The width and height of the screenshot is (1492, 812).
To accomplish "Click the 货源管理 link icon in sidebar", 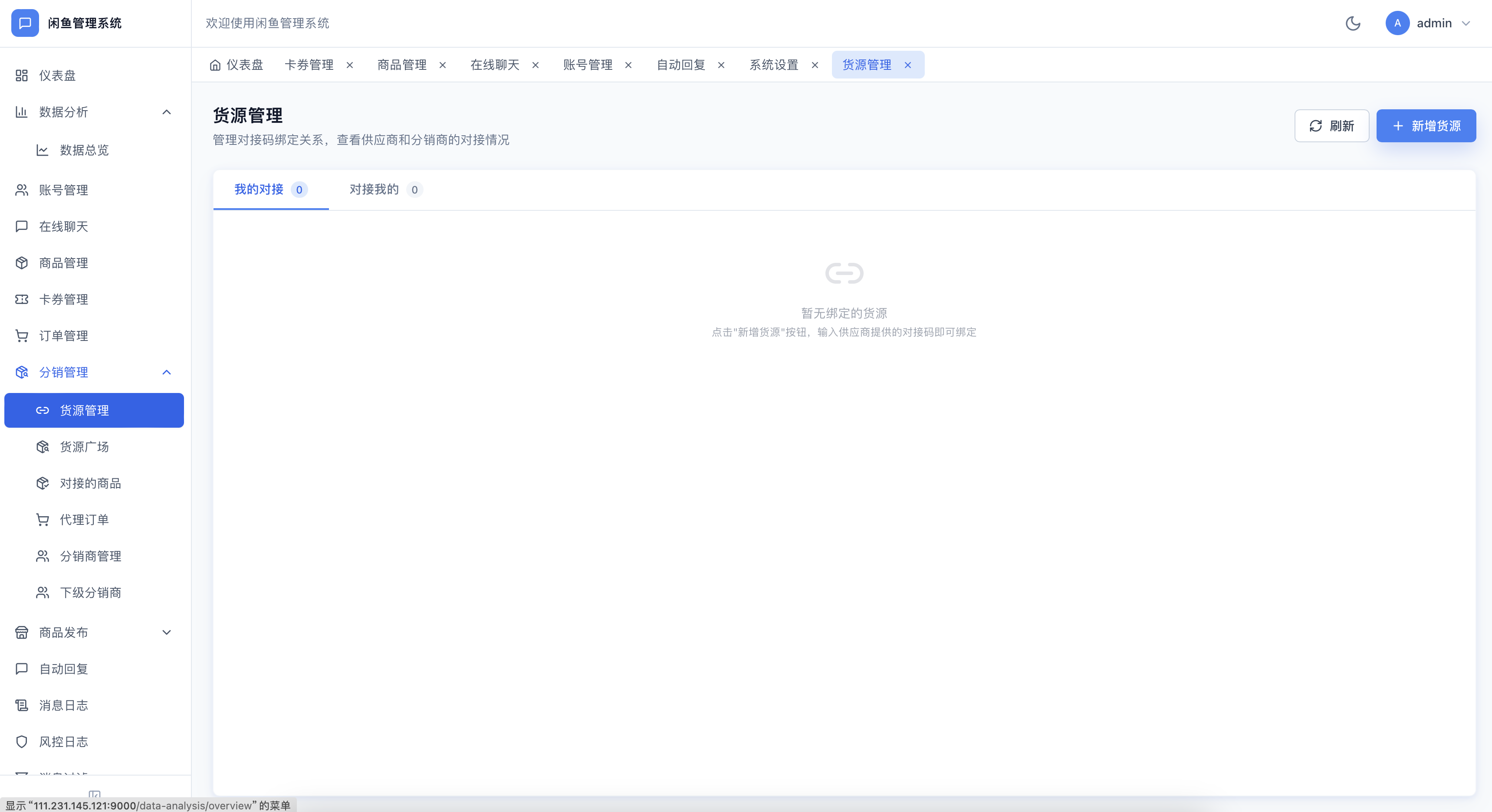I will point(42,410).
